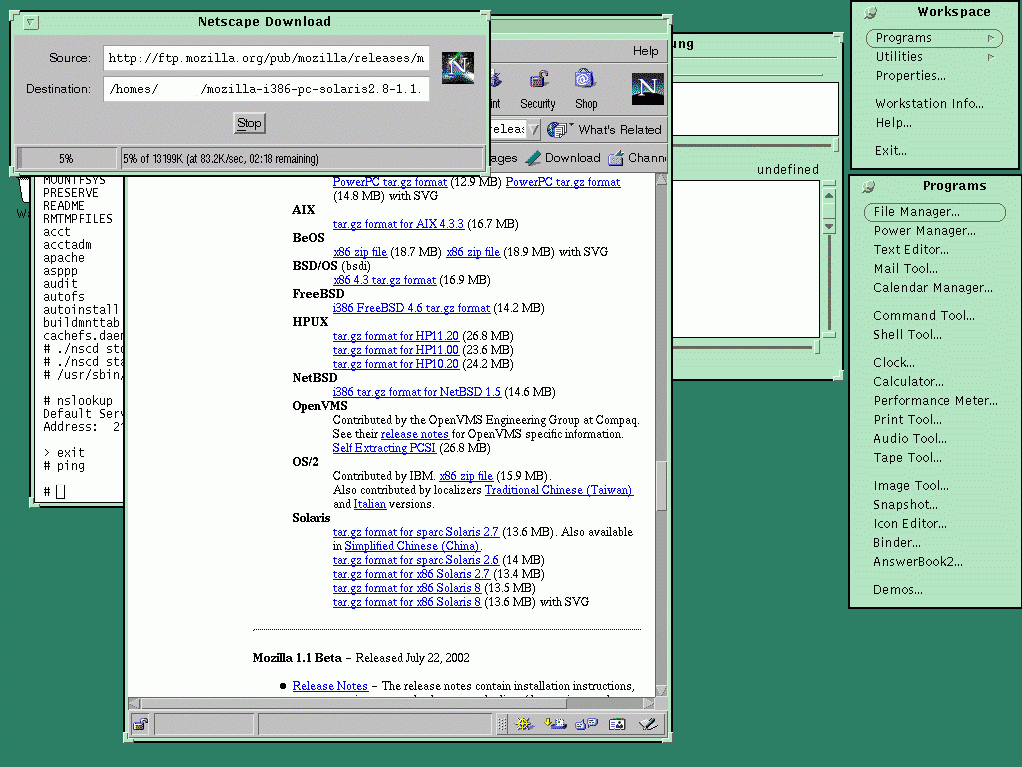
Task: Open the Shop toolbar icon
Action: [585, 80]
